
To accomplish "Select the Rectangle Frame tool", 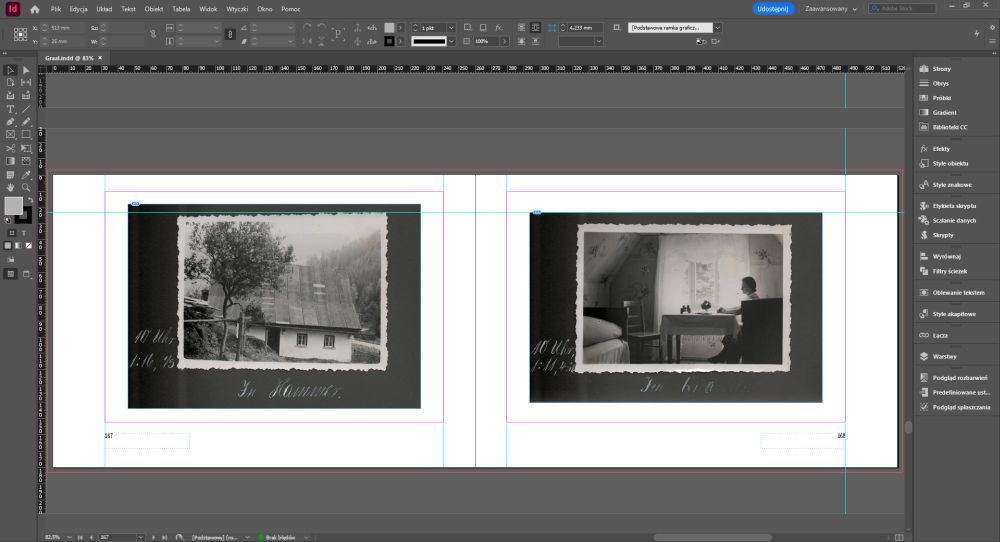I will (10, 135).
